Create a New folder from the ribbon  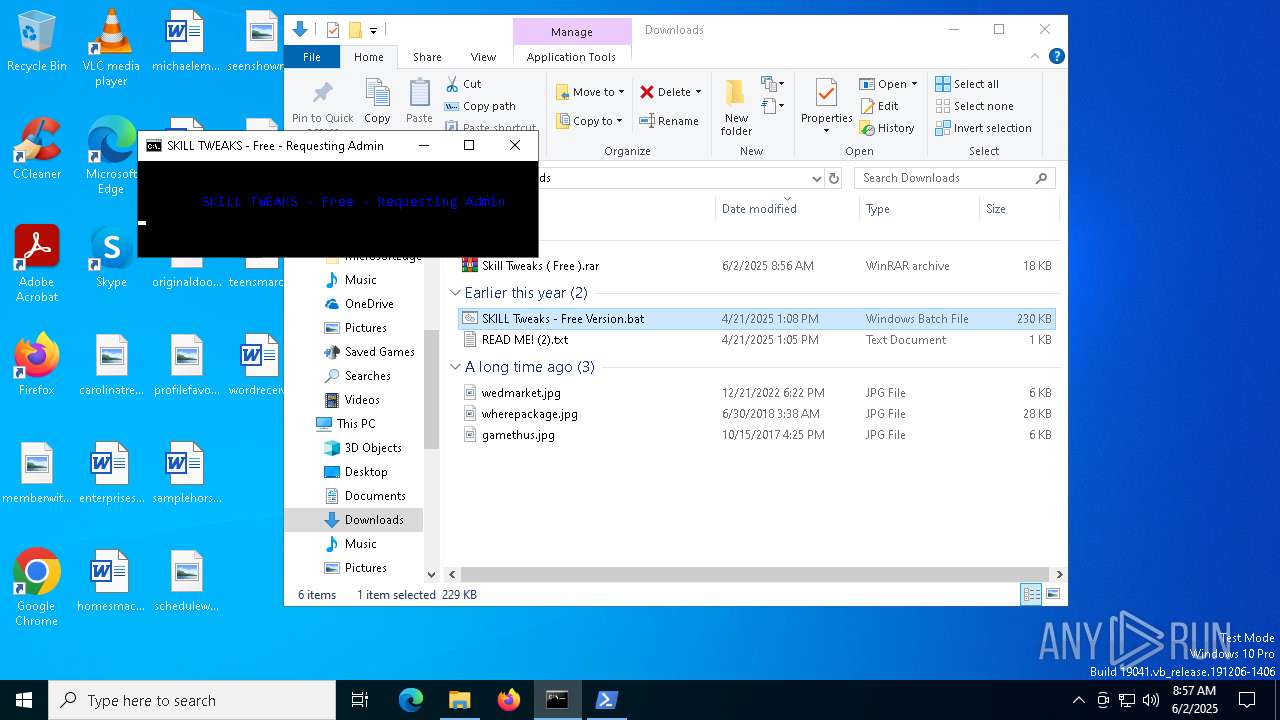tap(736, 107)
